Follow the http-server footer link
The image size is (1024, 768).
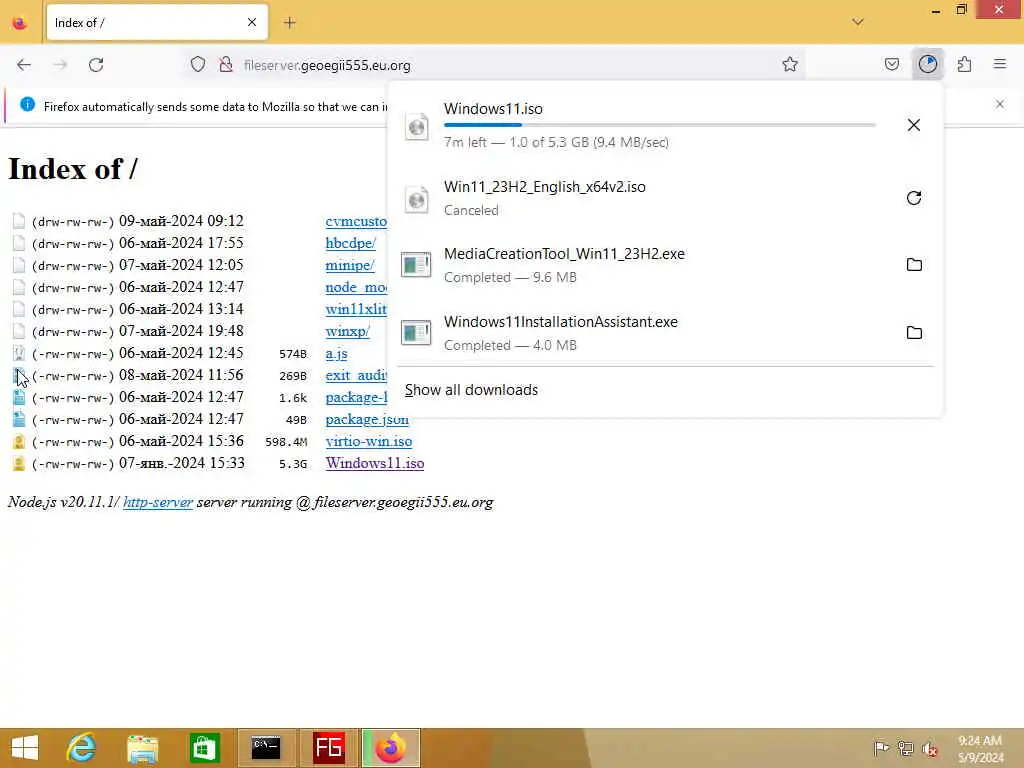pos(158,502)
